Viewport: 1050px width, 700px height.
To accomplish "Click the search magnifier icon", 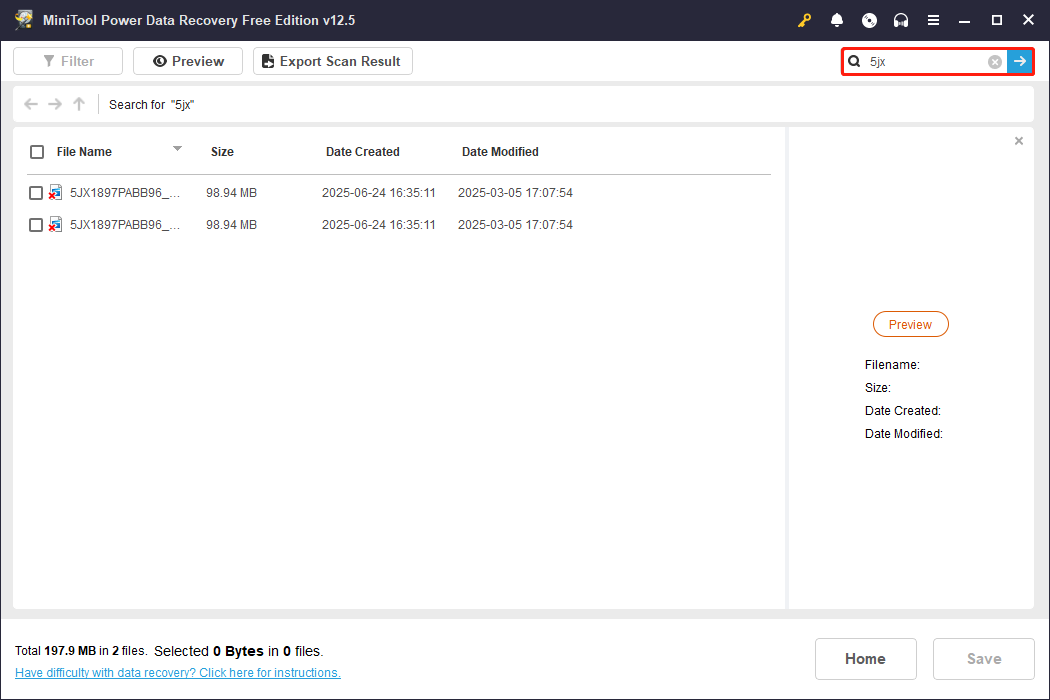I will (x=854, y=62).
